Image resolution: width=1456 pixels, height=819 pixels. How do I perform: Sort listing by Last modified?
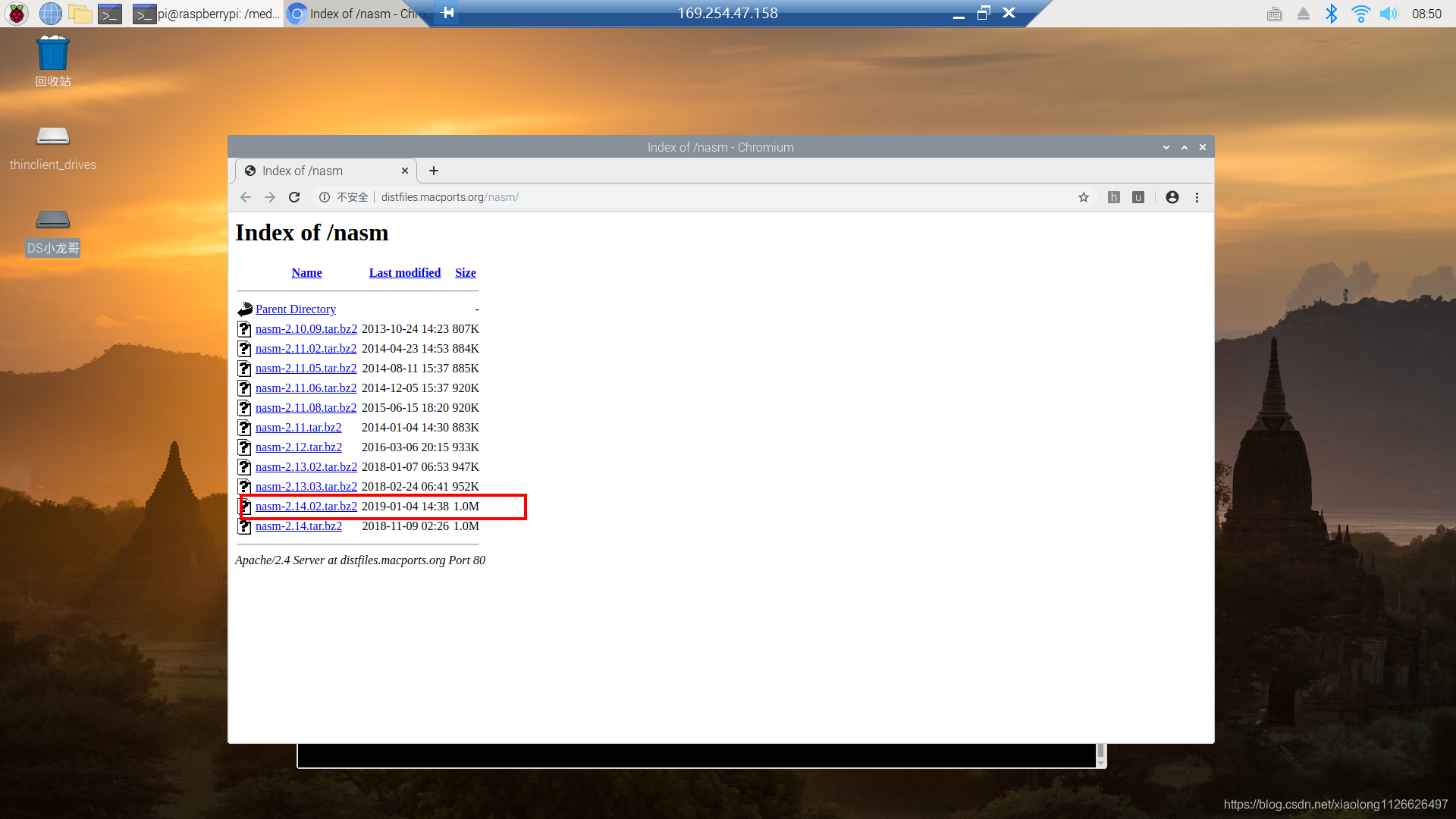coord(404,273)
